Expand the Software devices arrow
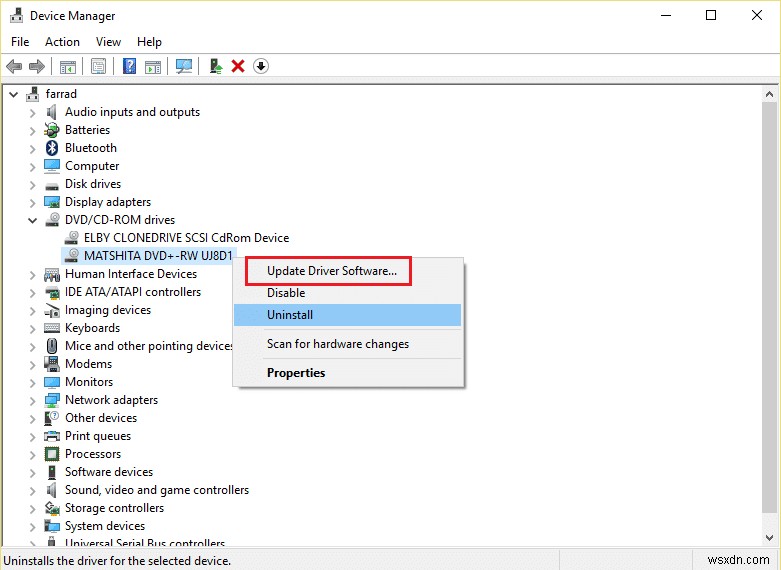781x570 pixels. tap(32, 473)
